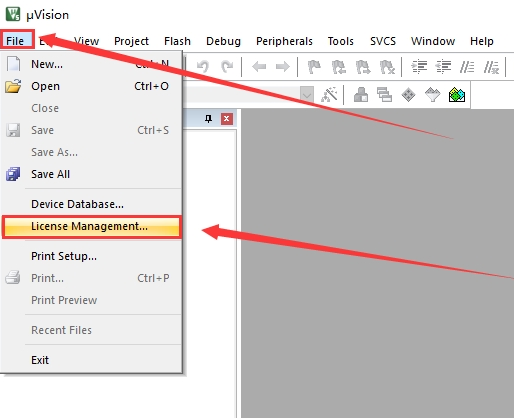Open Manage Project Items icon
Image resolution: width=514 pixels, height=418 pixels.
(x=361, y=95)
